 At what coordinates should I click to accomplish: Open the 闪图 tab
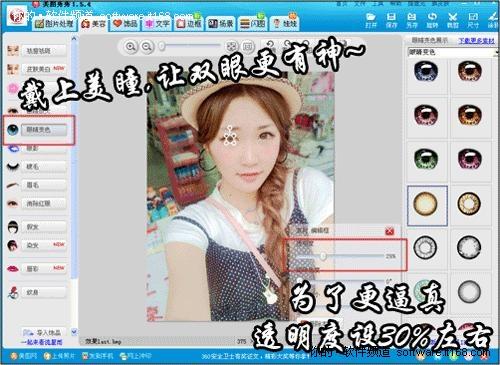tap(253, 24)
